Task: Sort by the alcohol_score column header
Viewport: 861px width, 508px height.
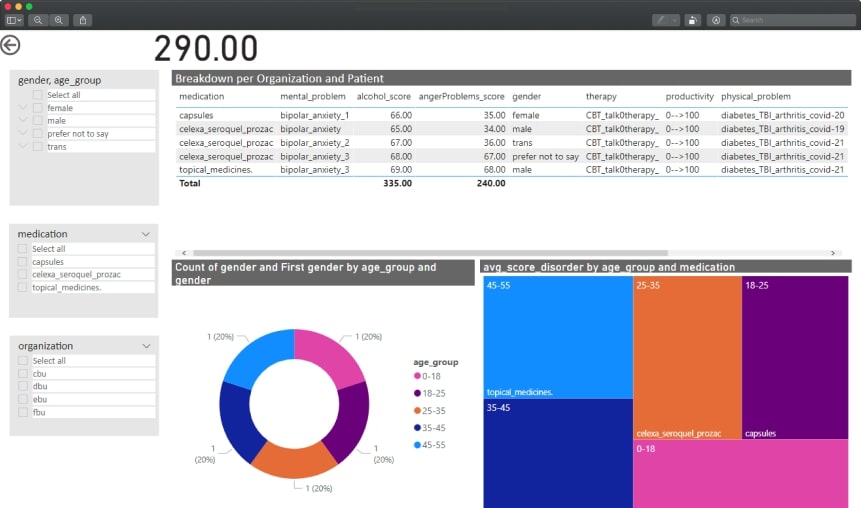Action: (x=383, y=97)
